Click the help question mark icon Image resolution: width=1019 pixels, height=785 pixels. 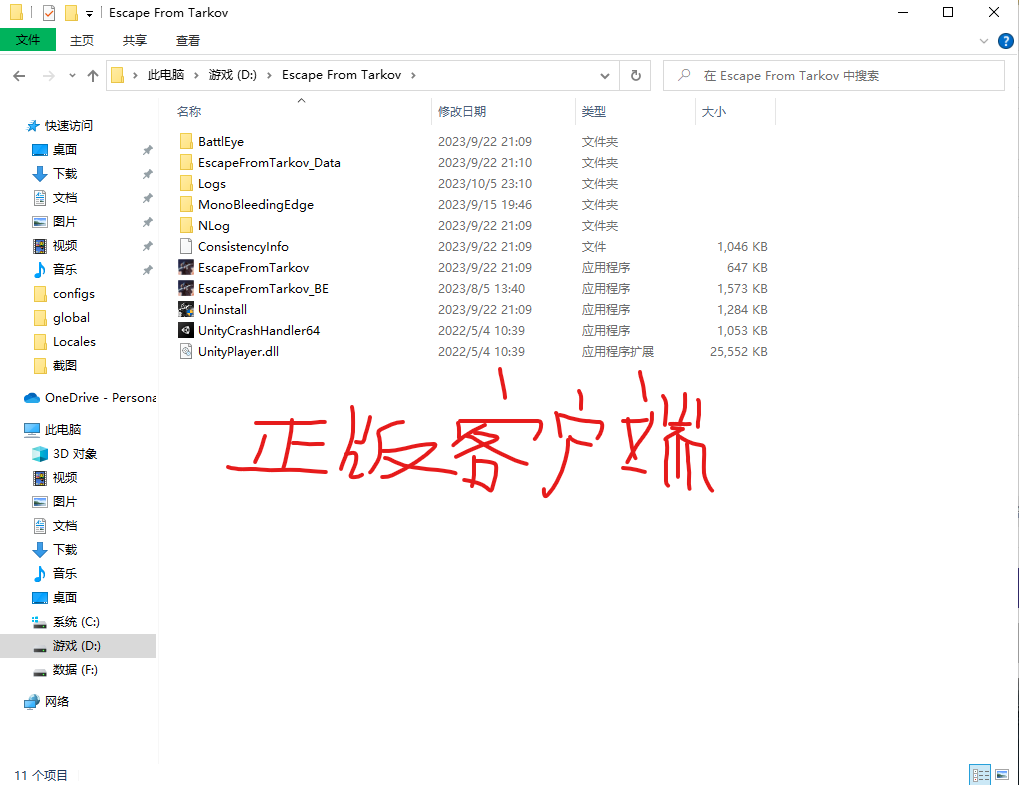(1005, 41)
